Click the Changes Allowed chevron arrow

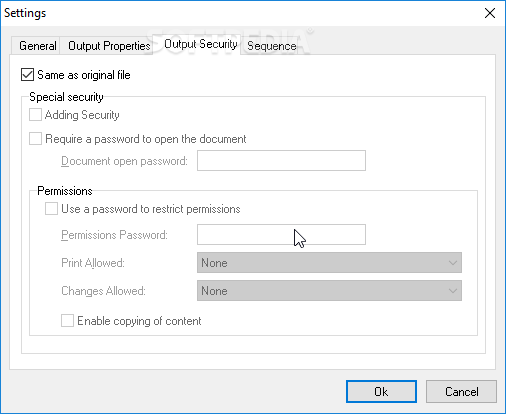pos(453,291)
